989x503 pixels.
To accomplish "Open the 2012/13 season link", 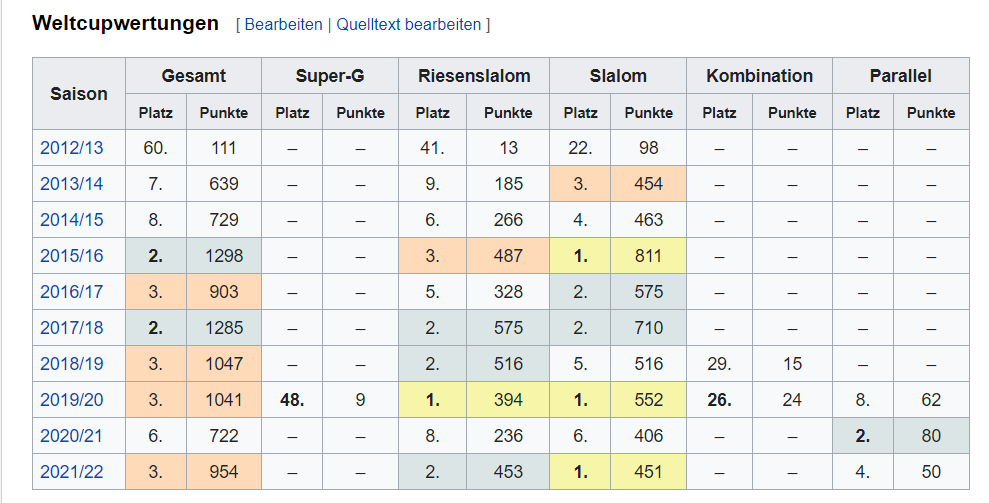I will click(71, 148).
